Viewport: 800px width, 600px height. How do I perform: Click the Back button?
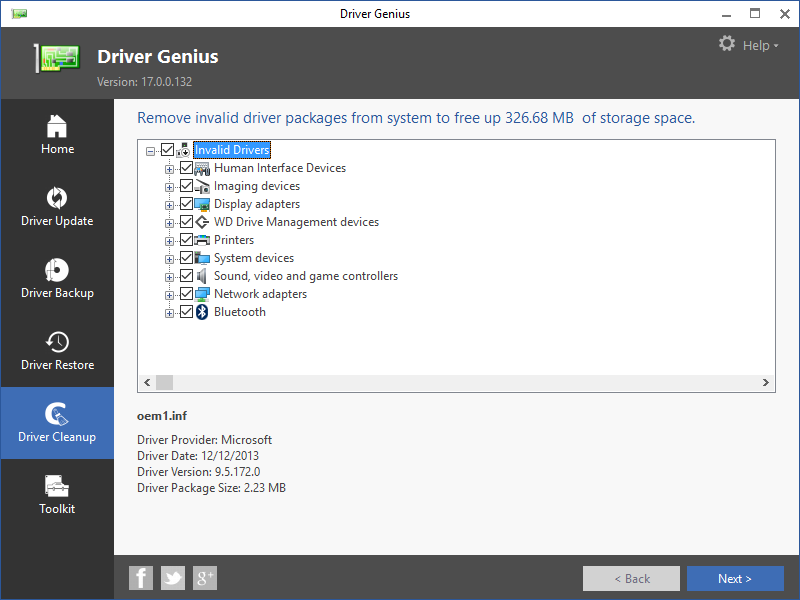click(632, 579)
